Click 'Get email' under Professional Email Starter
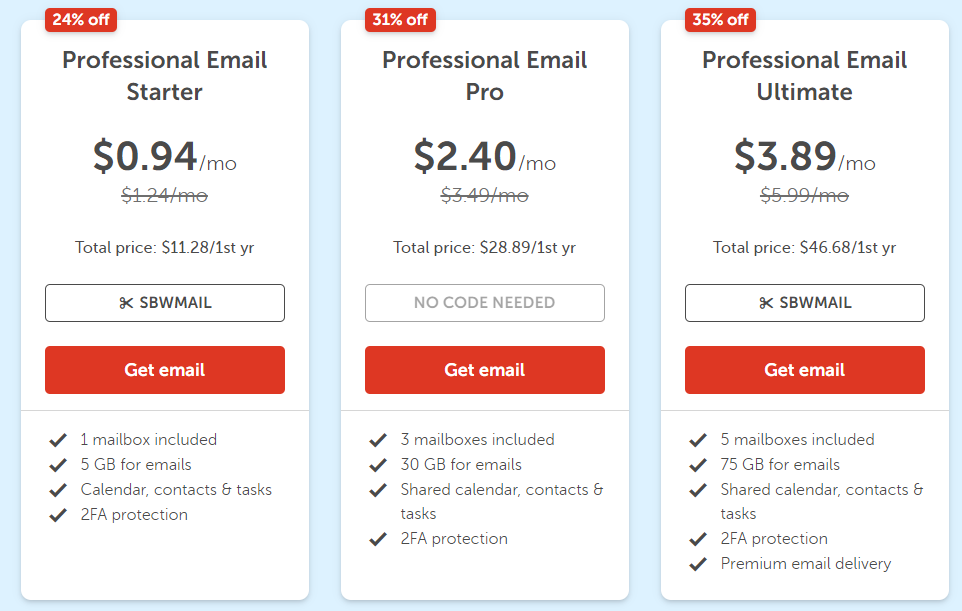This screenshot has height=611, width=962. [164, 369]
